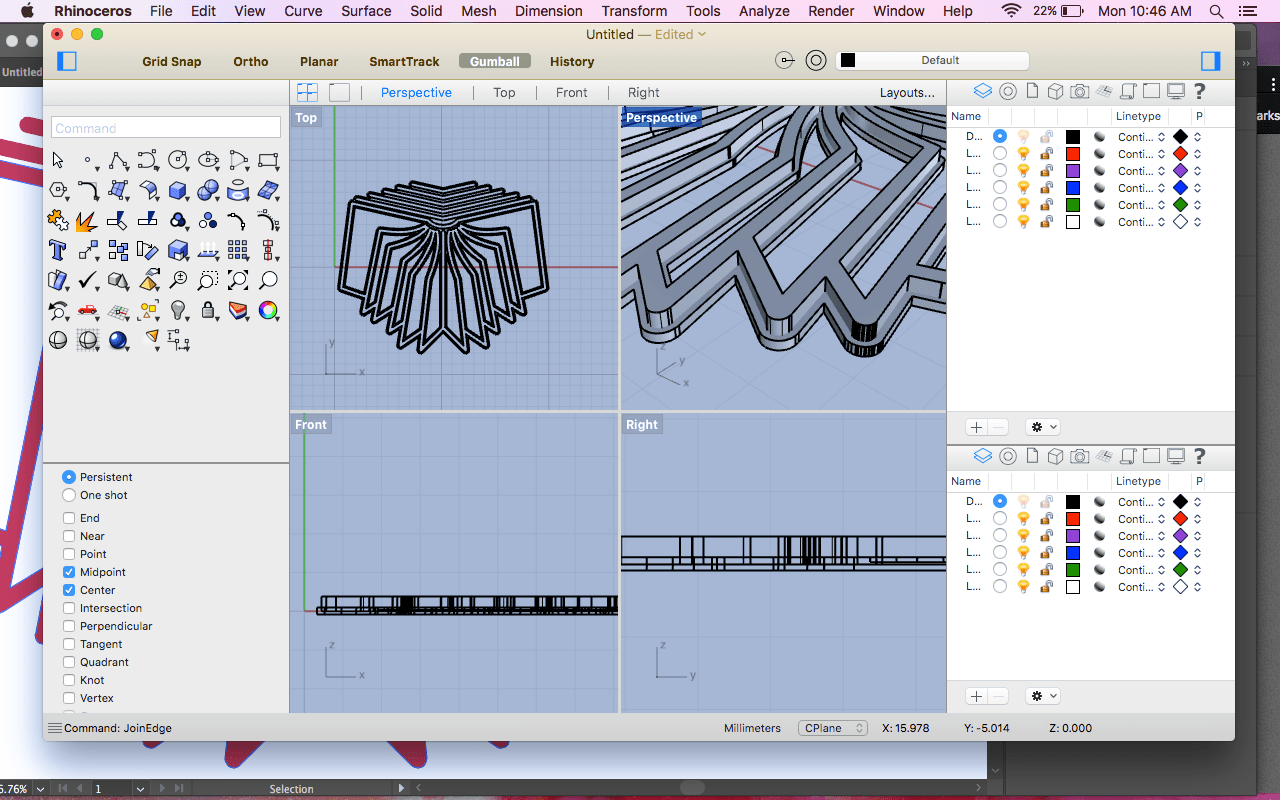Click the red layer color swatch in upper panel
This screenshot has width=1280, height=800.
[x=1073, y=154]
